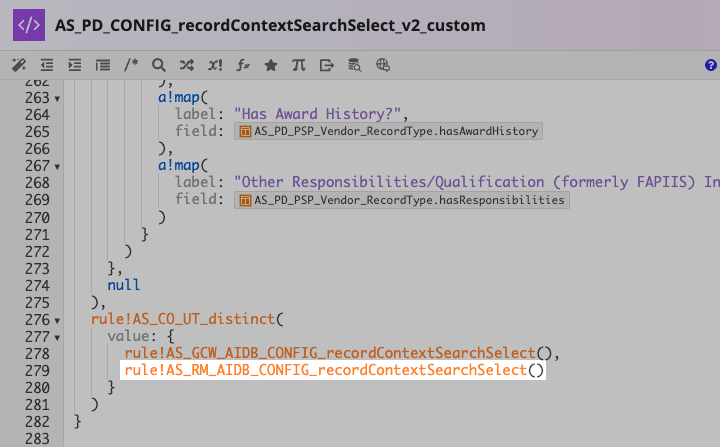720x447 pixels.
Task: Open help via blue question mark
Action: pyautogui.click(x=711, y=65)
